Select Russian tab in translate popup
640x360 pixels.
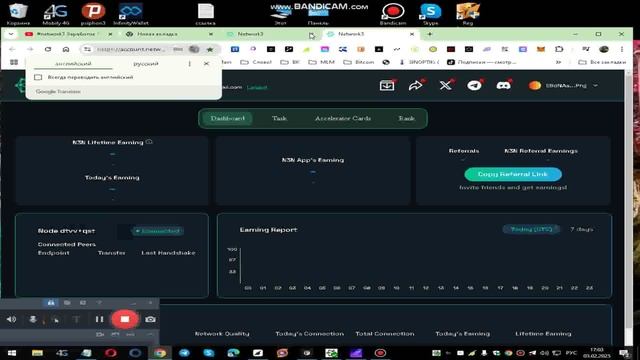(x=146, y=64)
